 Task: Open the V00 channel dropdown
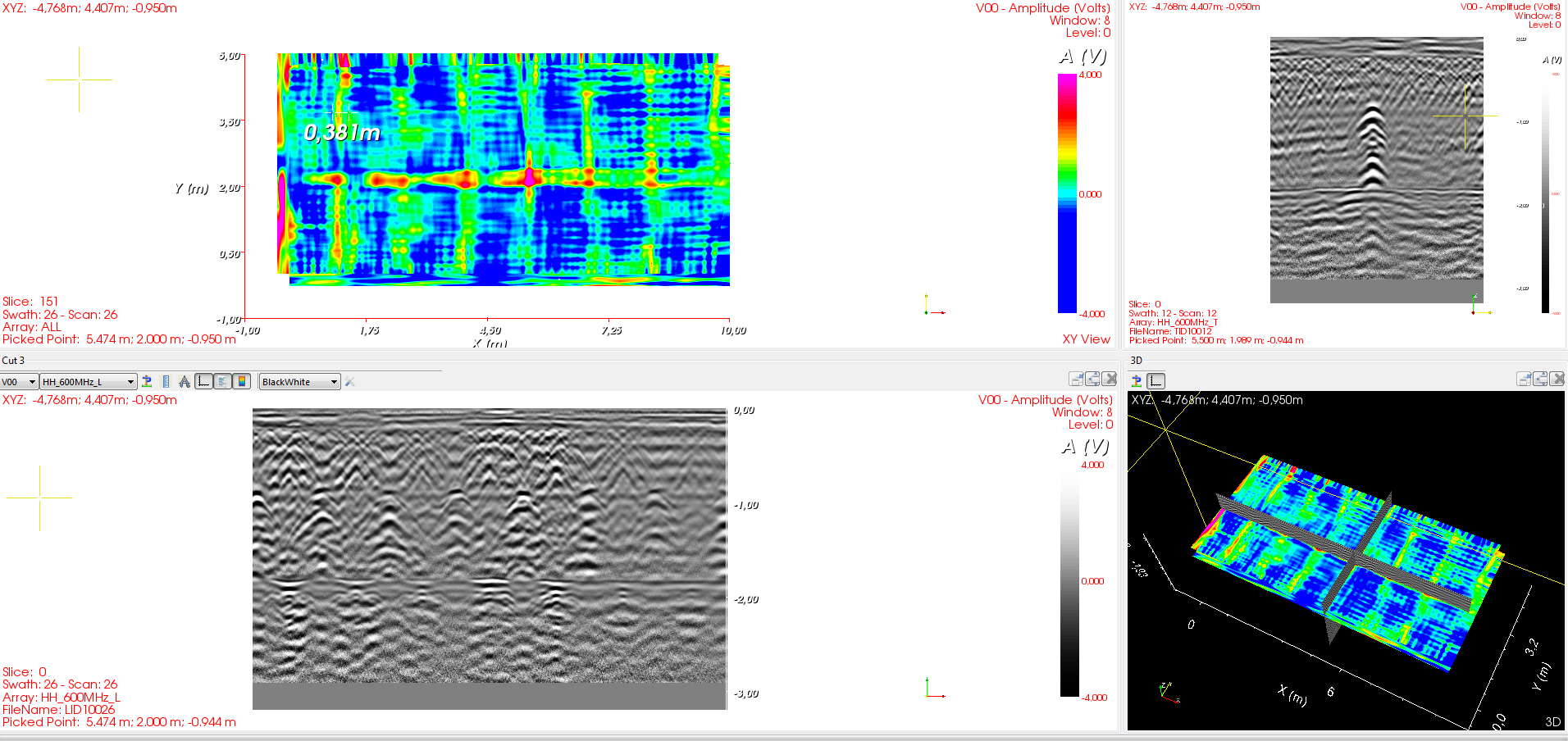19,382
